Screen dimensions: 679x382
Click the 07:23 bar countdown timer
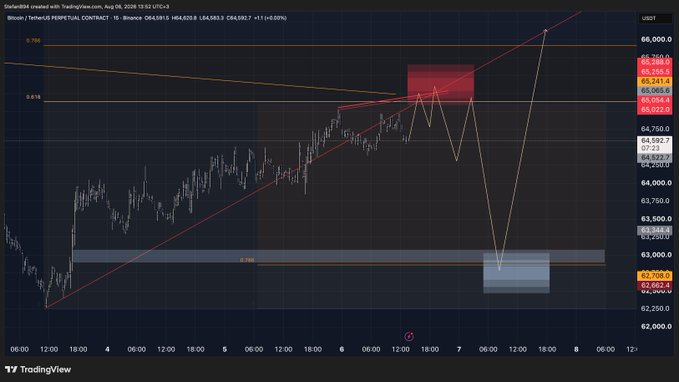650,148
